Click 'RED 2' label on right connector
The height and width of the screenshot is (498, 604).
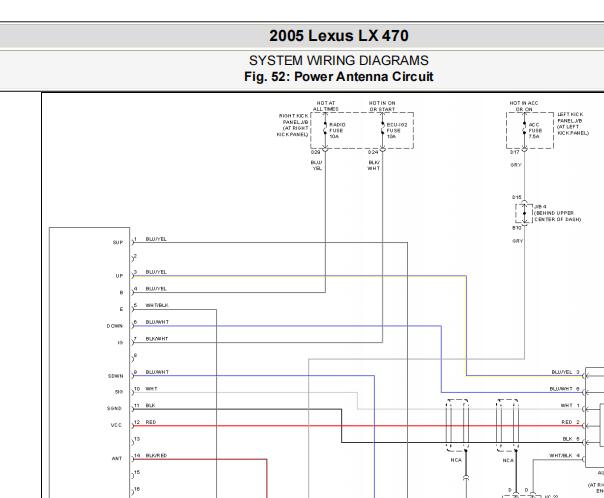570,422
